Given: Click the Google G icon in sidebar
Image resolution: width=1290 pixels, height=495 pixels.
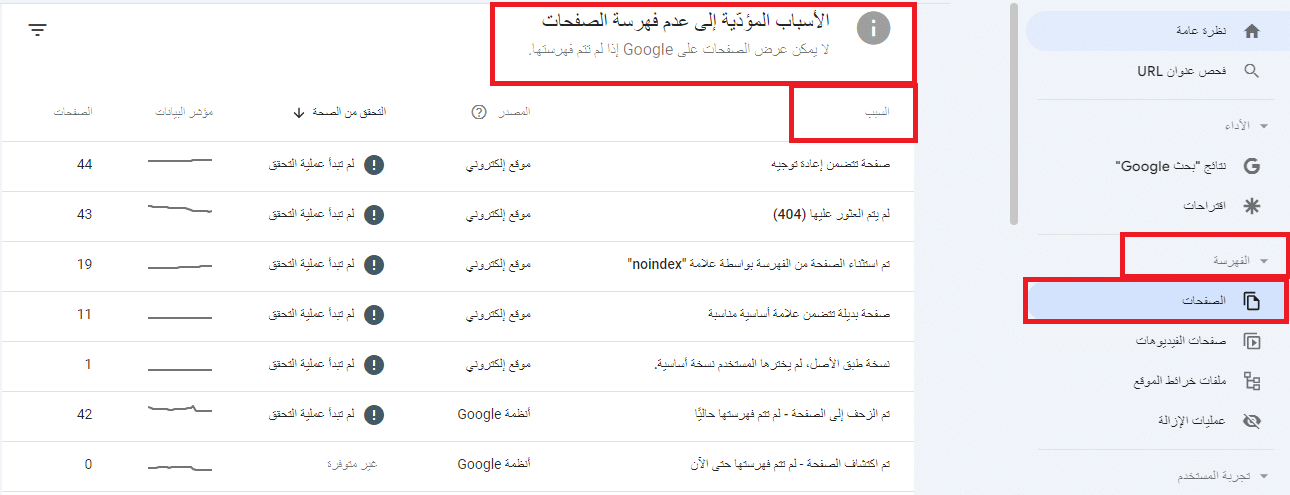Looking at the screenshot, I should tap(1251, 165).
